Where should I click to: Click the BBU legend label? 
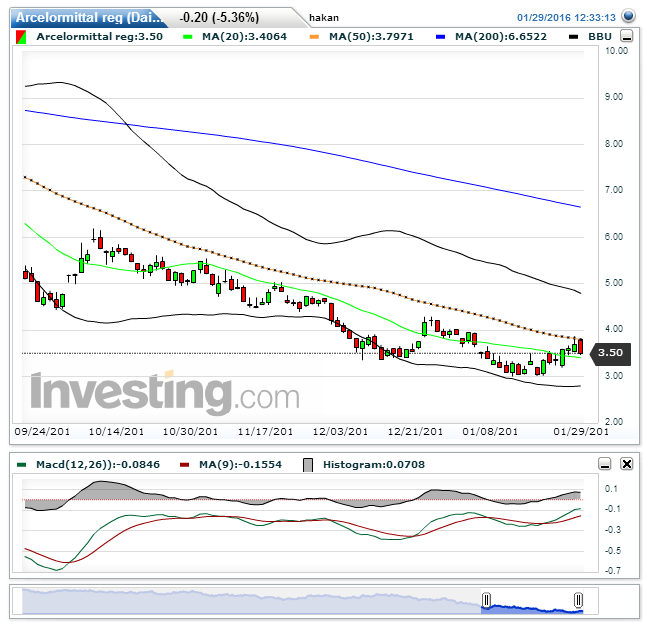(x=600, y=37)
